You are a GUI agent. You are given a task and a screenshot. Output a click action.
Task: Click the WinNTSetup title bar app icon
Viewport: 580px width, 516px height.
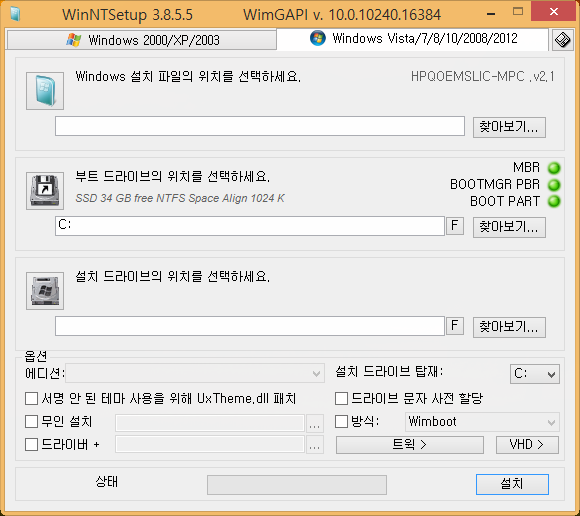15,14
